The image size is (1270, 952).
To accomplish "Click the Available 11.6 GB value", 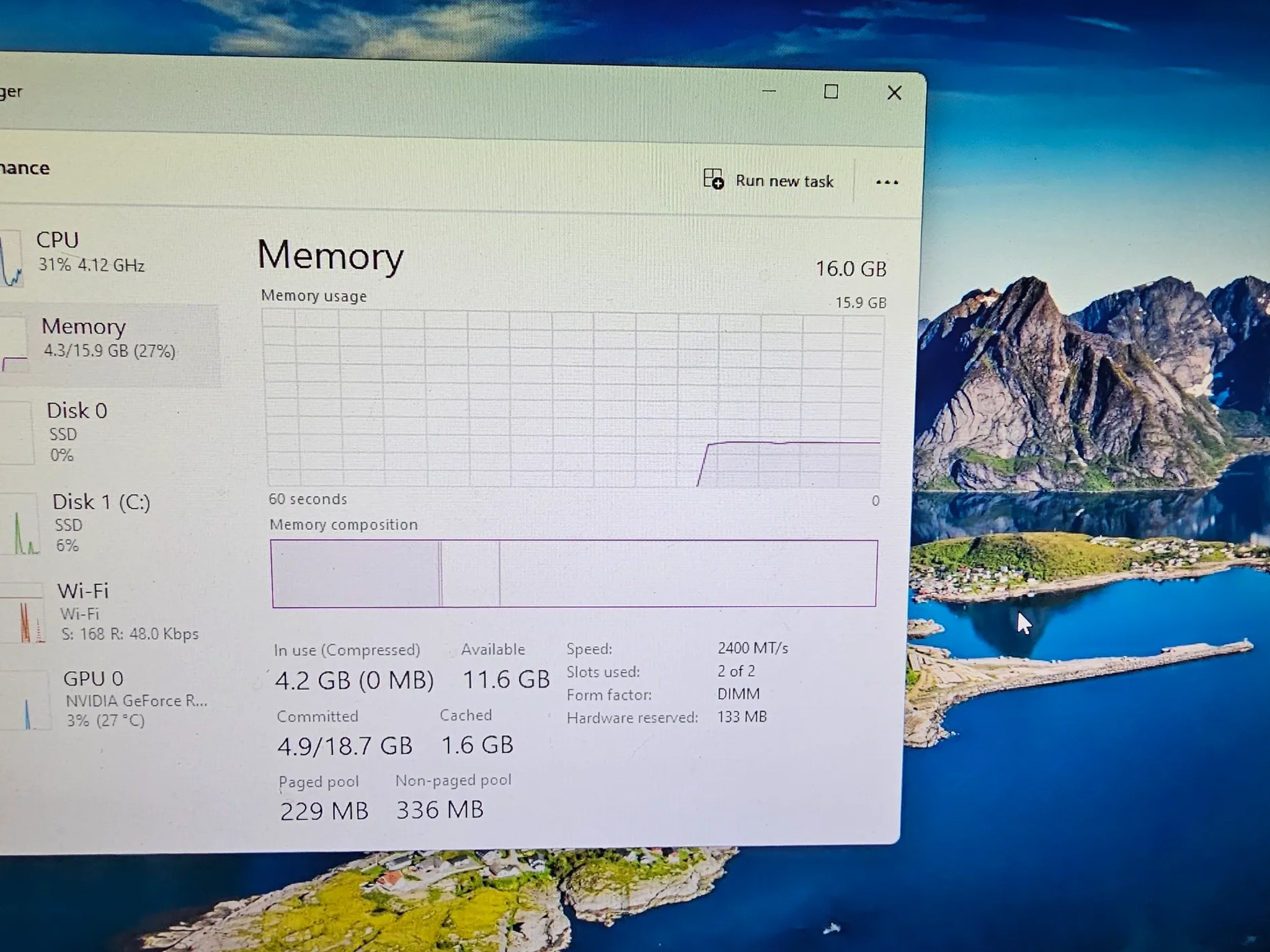I will (x=506, y=679).
